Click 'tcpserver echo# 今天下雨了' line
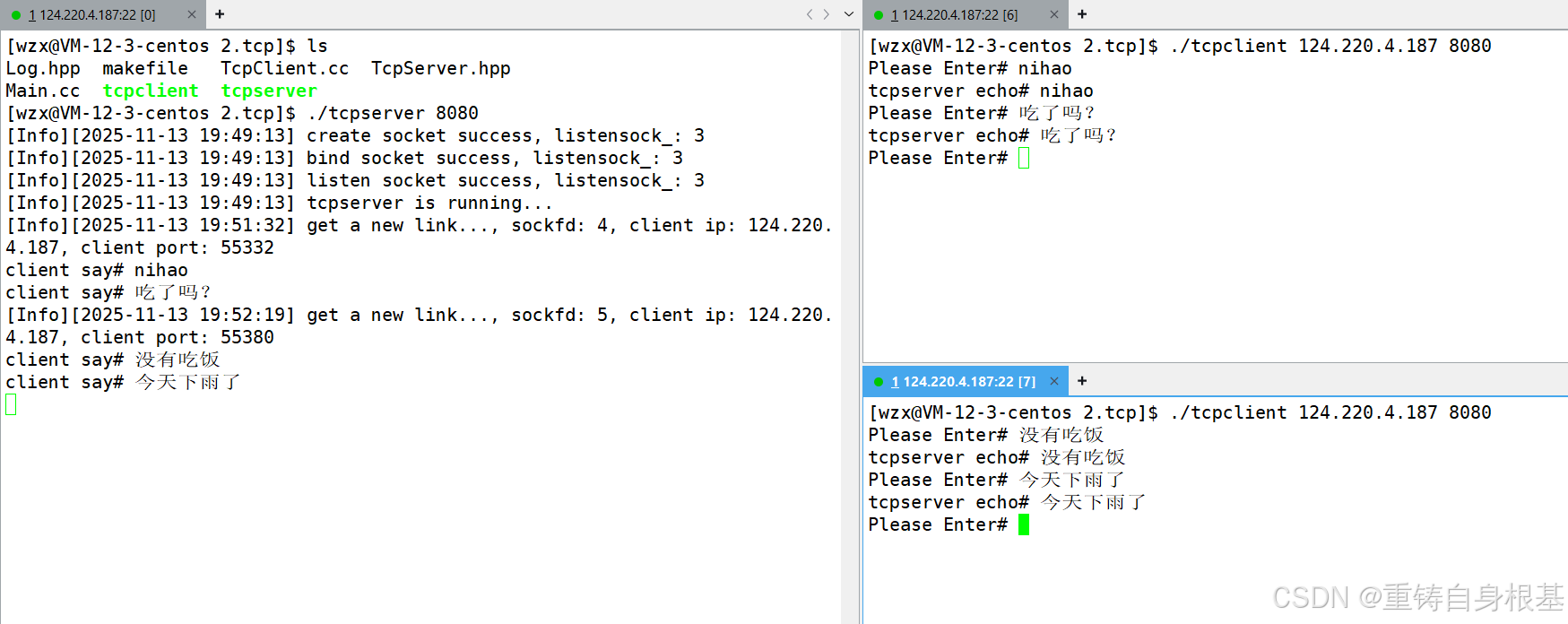 [x=1007, y=502]
